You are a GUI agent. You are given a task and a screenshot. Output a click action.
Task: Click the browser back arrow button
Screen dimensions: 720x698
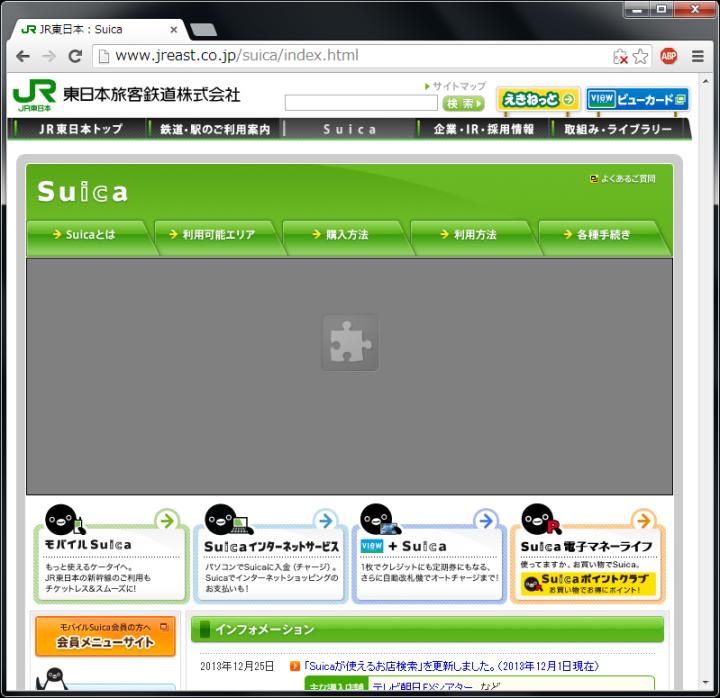click(22, 57)
